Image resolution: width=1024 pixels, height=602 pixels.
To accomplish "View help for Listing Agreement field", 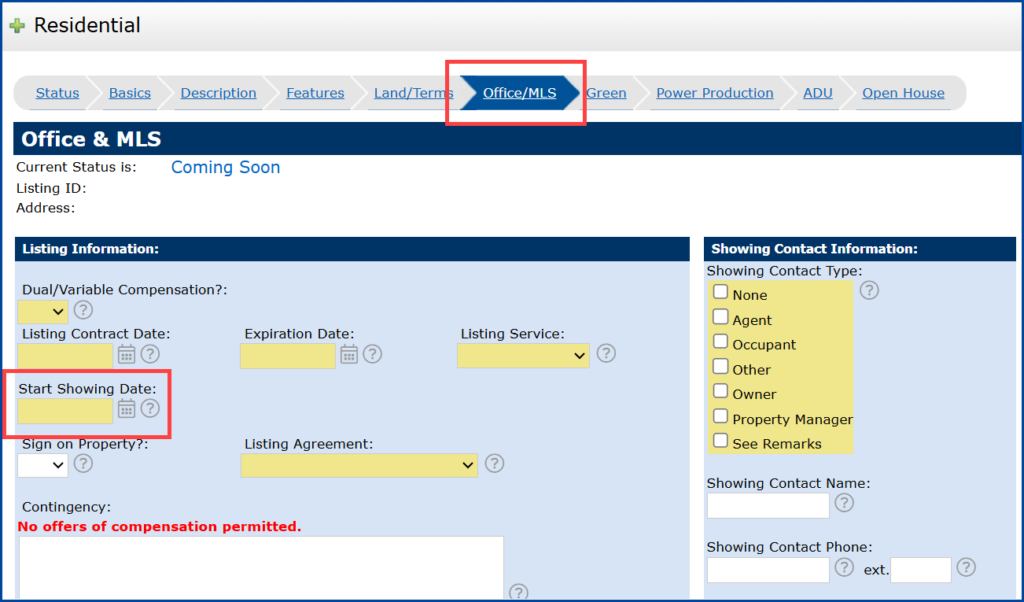I will [x=494, y=464].
